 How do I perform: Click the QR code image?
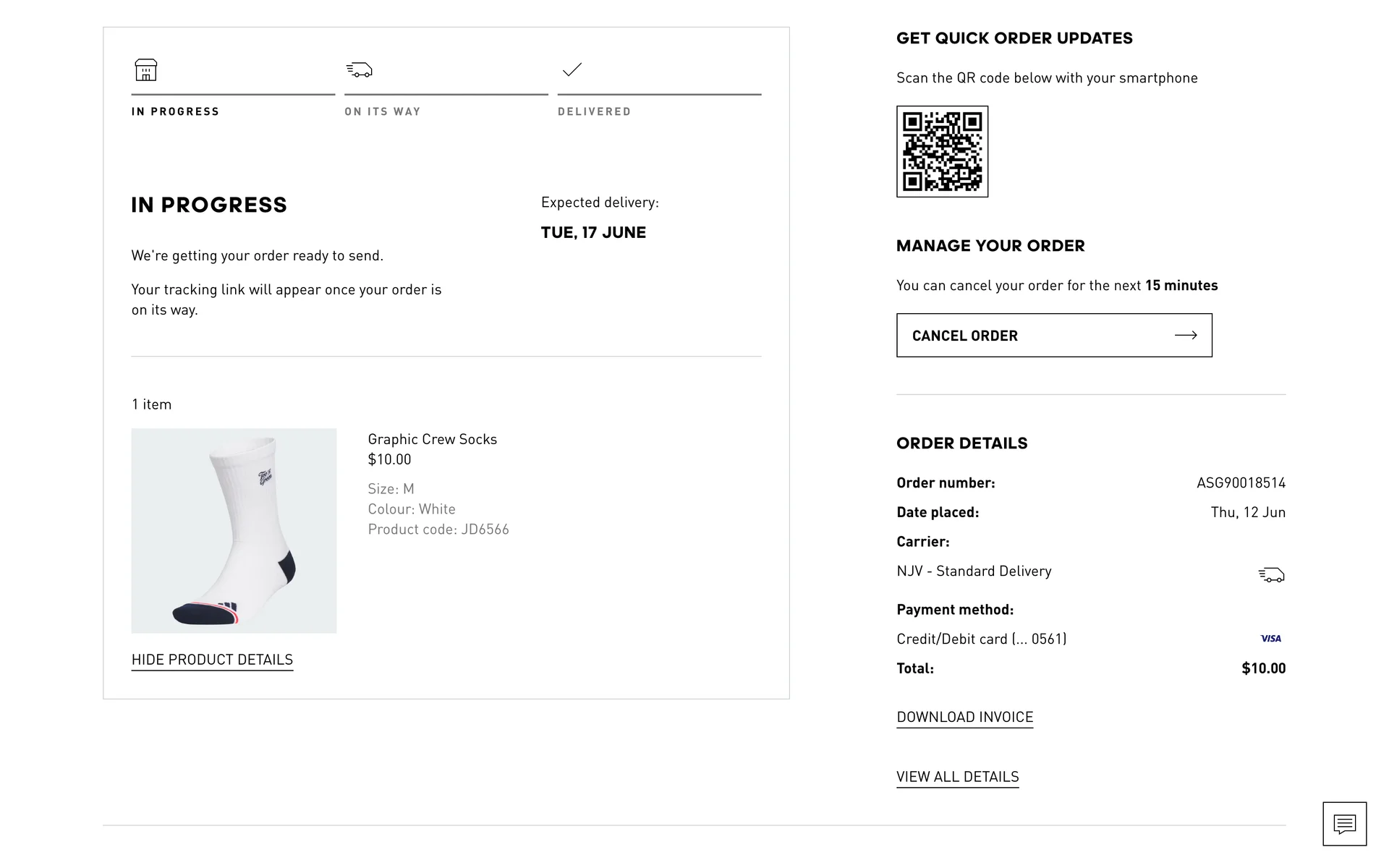[942, 152]
